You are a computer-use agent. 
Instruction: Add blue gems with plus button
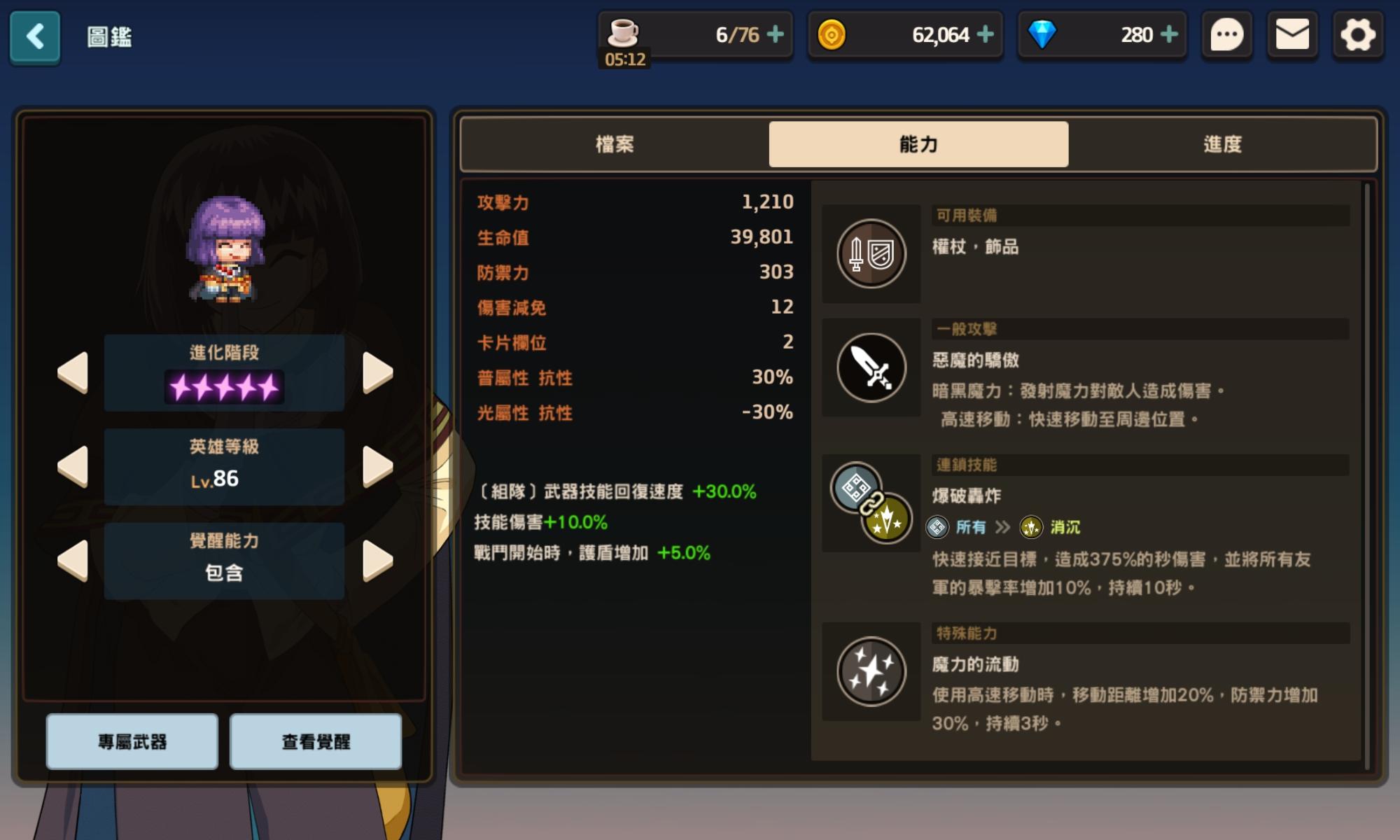click(1169, 34)
